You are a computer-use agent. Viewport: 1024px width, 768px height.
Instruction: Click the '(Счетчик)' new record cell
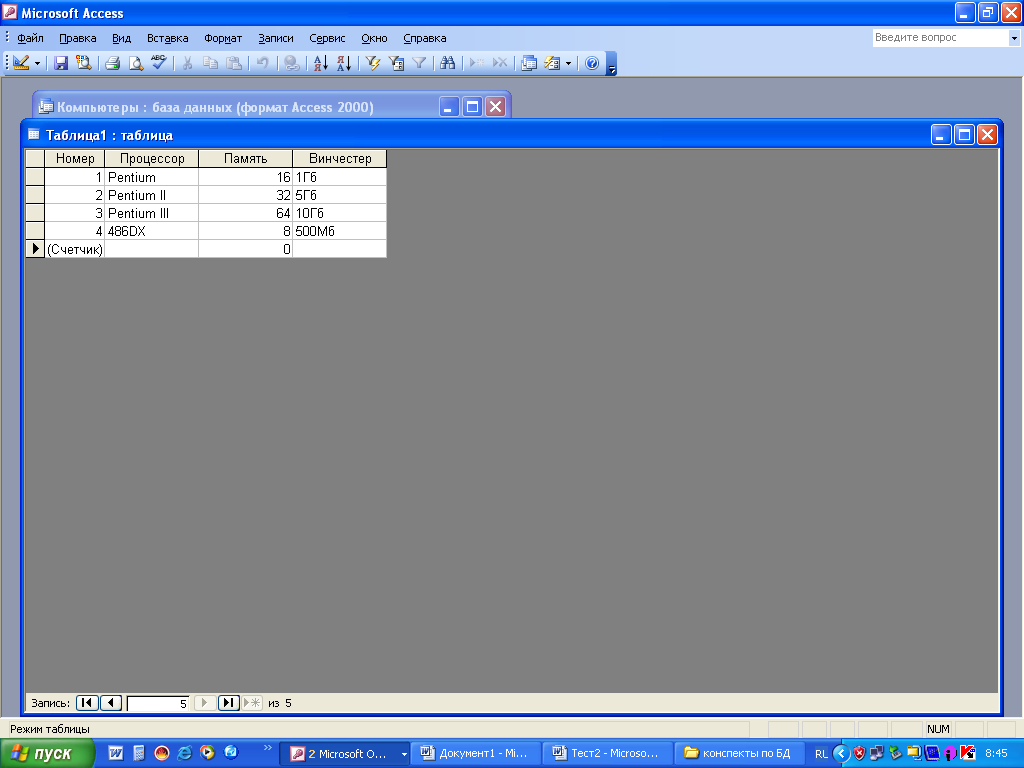tap(74, 249)
